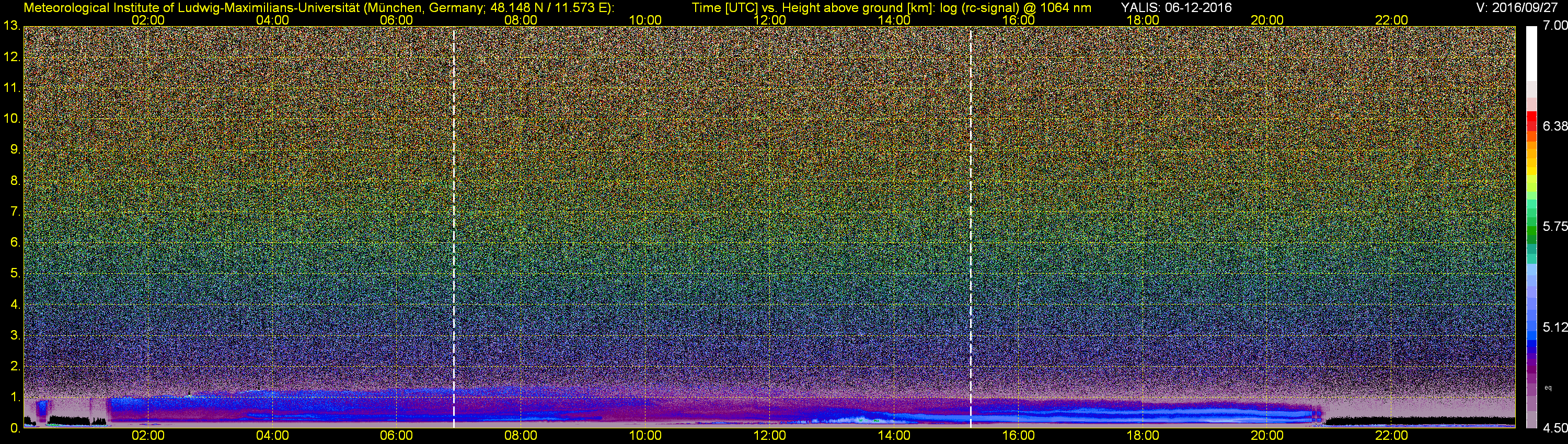Image resolution: width=1568 pixels, height=444 pixels.
Task: Click the small 'eq' marker by the color bar
Action: click(x=1548, y=388)
